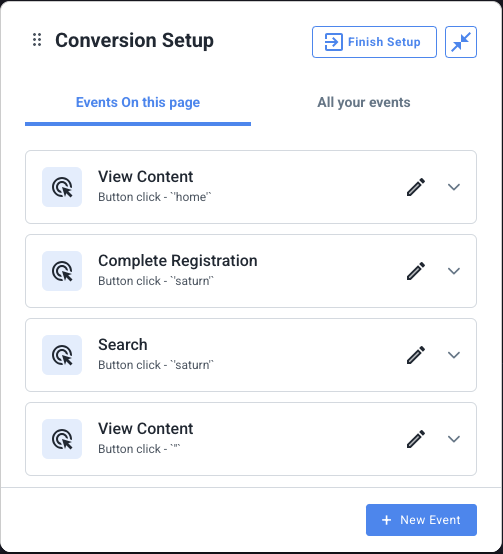The image size is (503, 554).
Task: Grab the drag handle dots beside Conversion Setup
Action: click(x=37, y=40)
